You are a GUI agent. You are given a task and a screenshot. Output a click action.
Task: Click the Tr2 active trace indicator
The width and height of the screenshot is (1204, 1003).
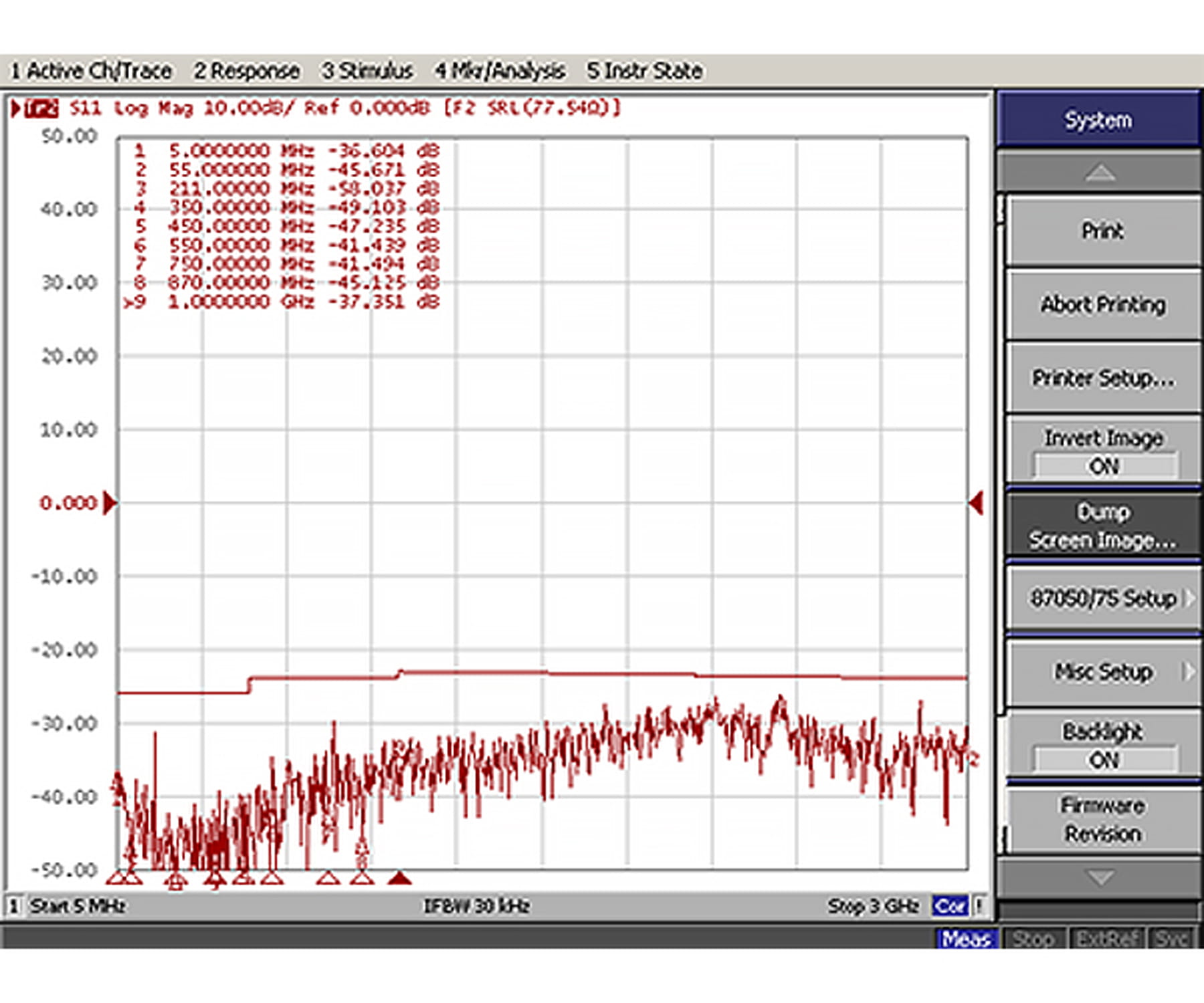[x=41, y=108]
